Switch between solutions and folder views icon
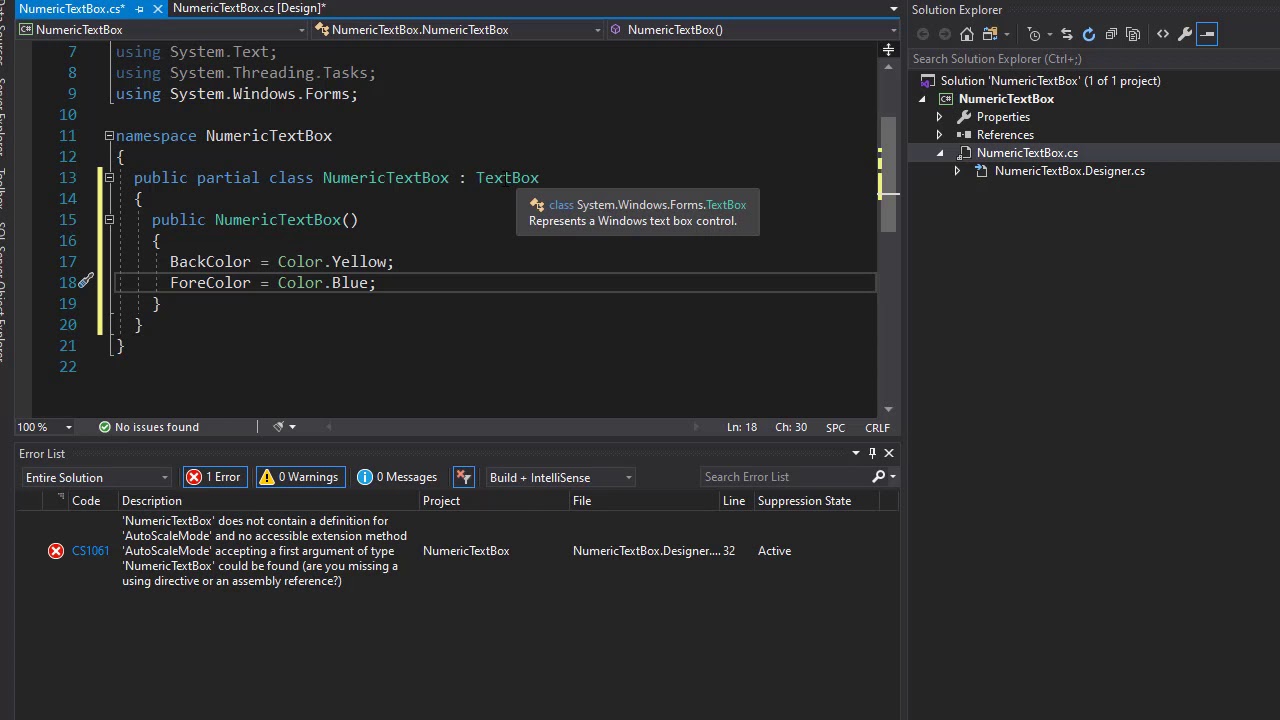1280x720 pixels. 988,34
